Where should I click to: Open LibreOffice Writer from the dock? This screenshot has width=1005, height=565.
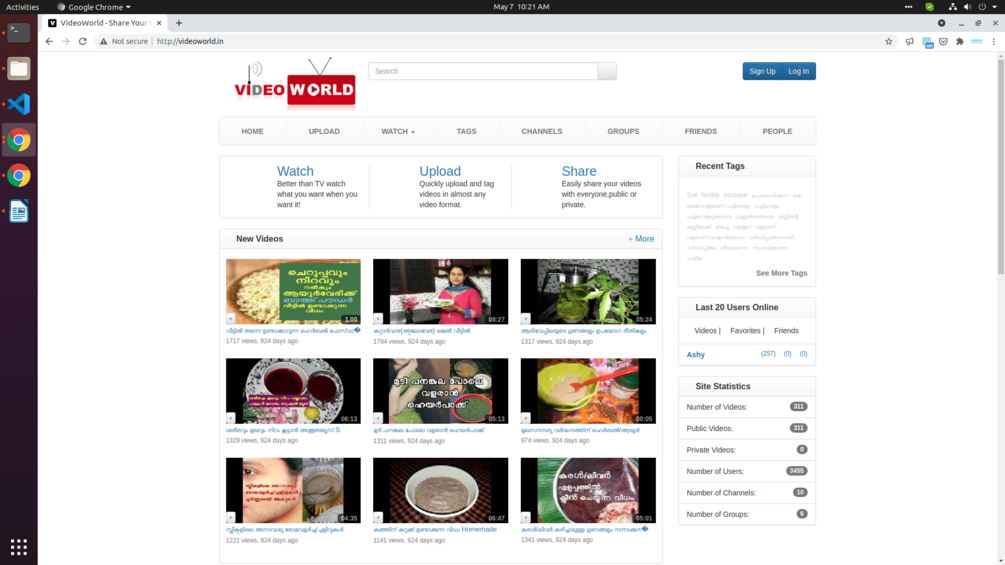pos(19,211)
